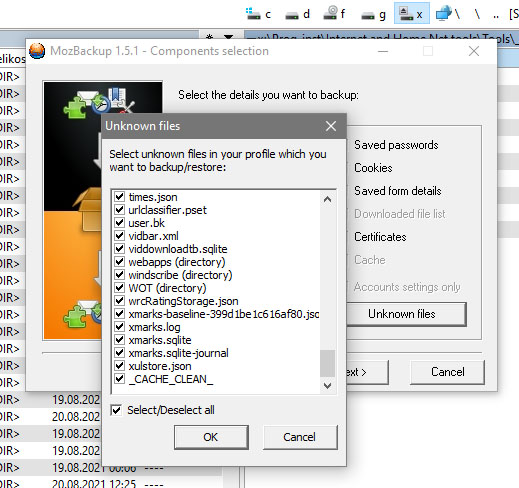This screenshot has height=488, width=519.
Task: Click the disabled Cache option
Action: point(370,260)
